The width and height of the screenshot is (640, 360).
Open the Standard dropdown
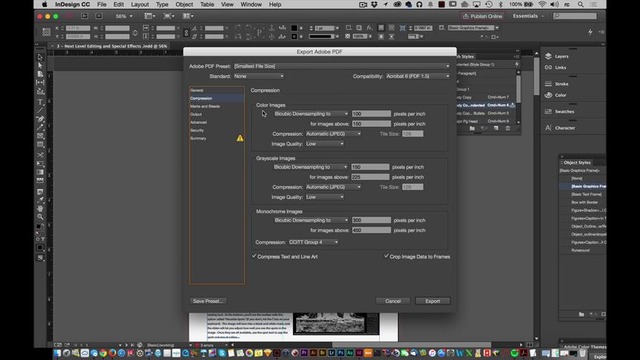259,76
